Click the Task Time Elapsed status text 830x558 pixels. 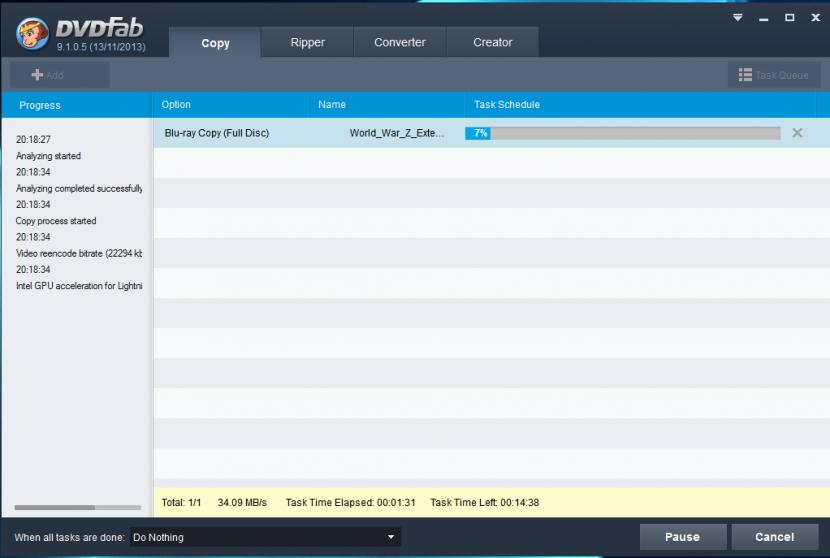coord(350,502)
